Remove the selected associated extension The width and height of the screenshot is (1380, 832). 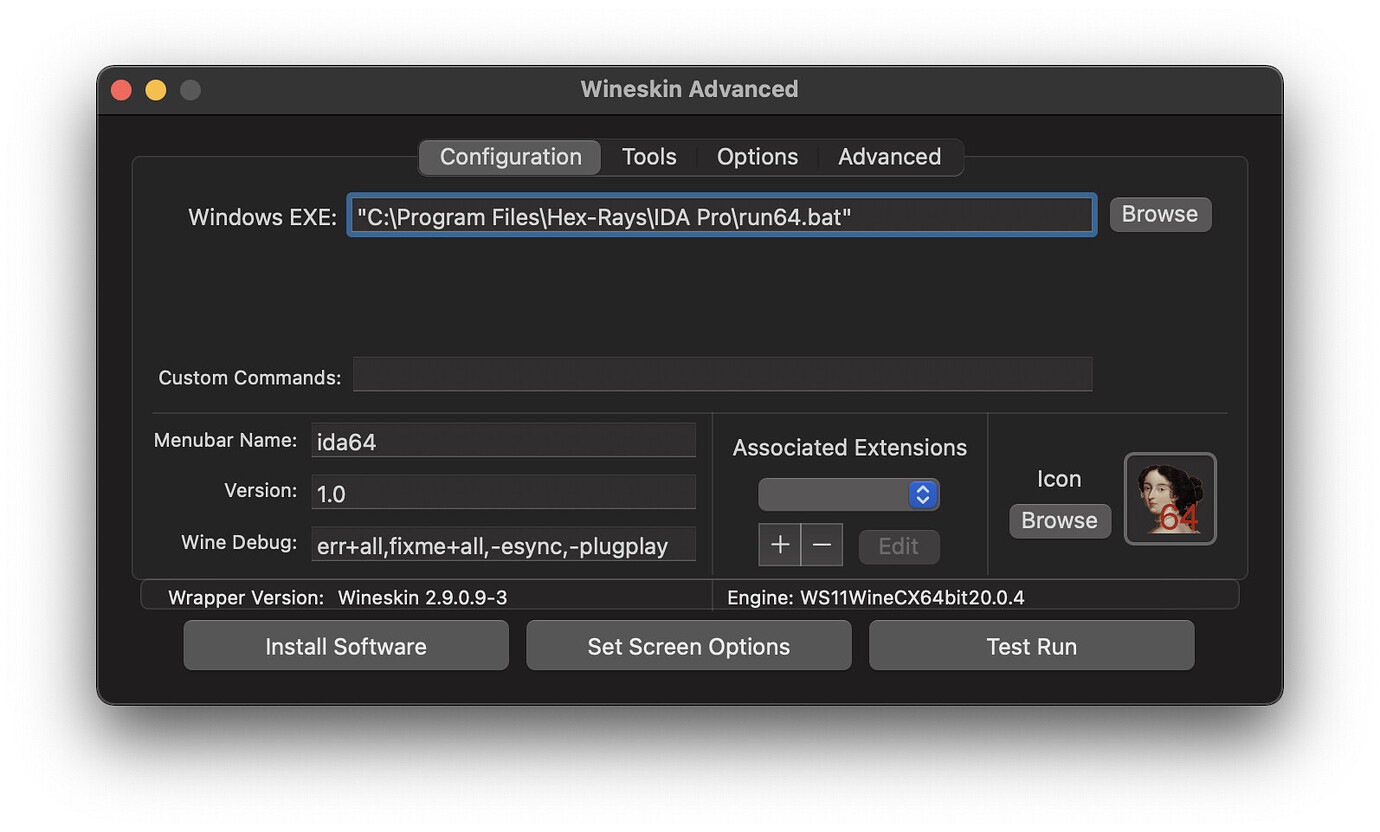(821, 544)
